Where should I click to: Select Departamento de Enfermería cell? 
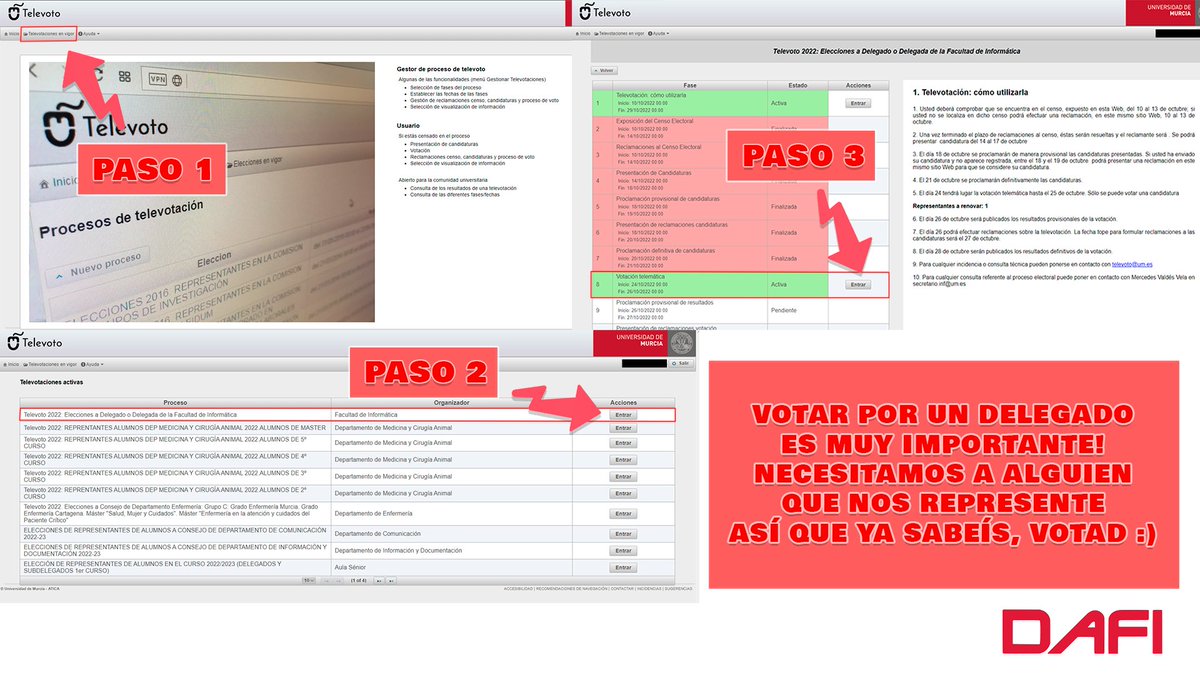point(452,514)
